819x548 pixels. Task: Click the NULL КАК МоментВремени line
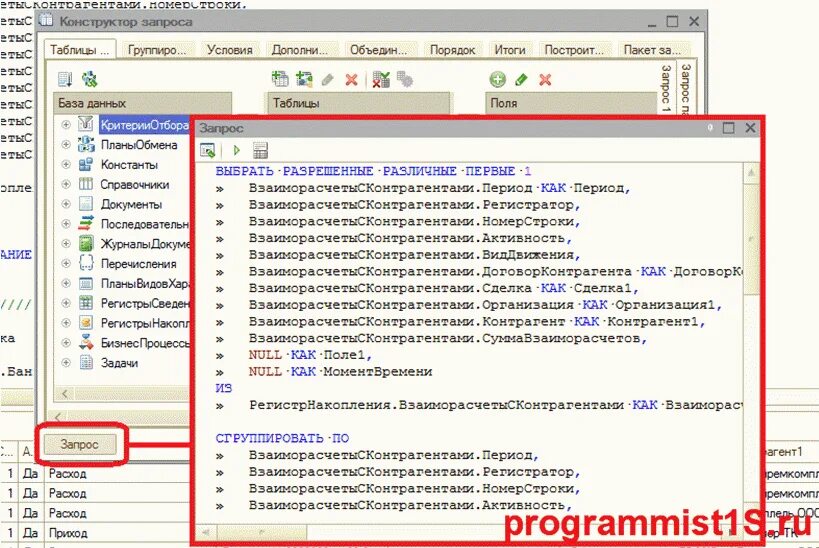(341, 372)
